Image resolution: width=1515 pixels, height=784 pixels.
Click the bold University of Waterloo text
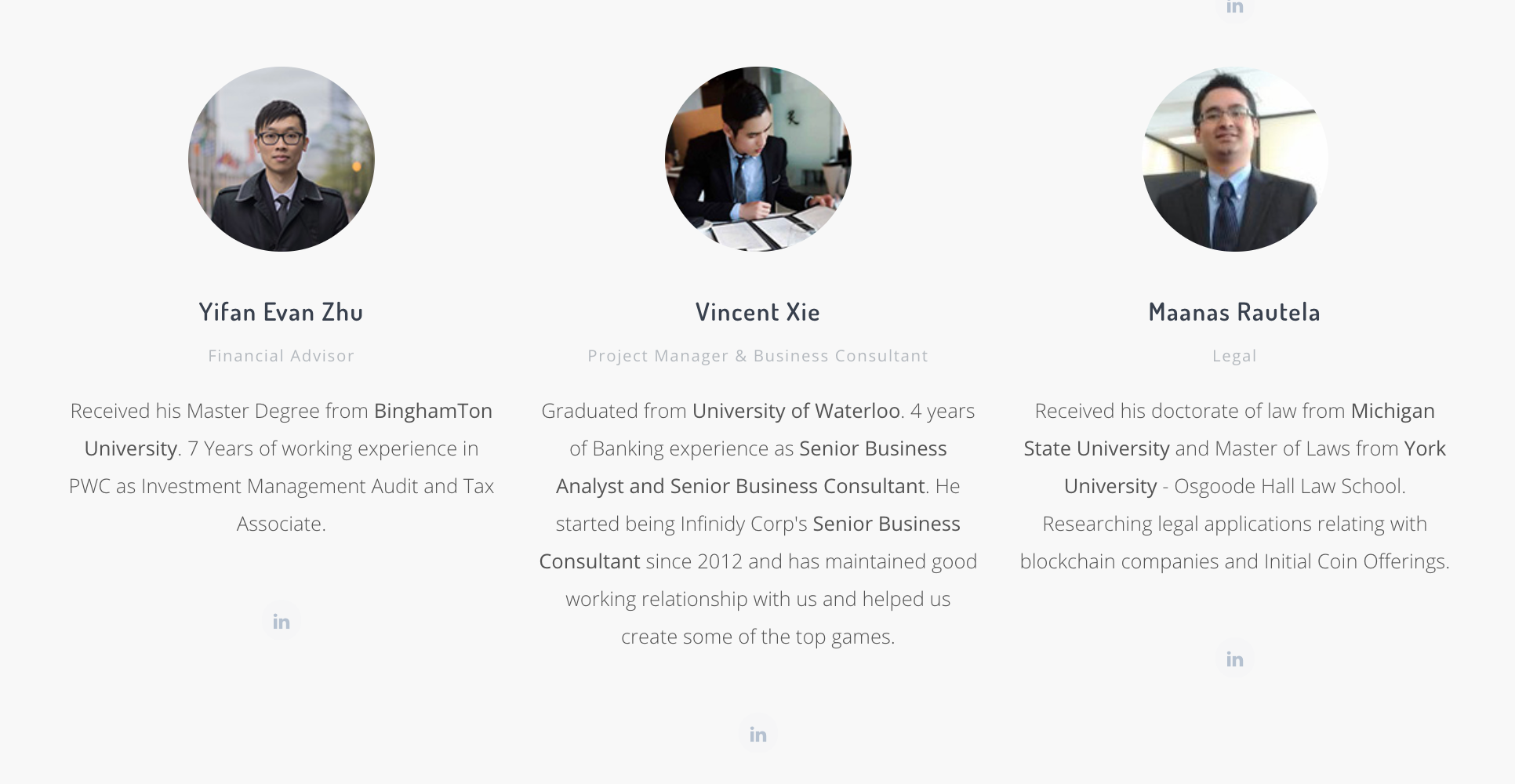click(795, 411)
